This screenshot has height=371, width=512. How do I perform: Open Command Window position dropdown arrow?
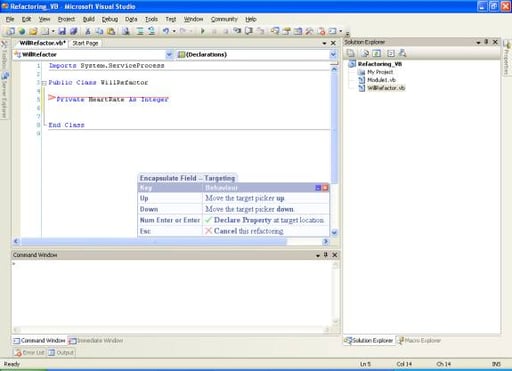coord(318,255)
